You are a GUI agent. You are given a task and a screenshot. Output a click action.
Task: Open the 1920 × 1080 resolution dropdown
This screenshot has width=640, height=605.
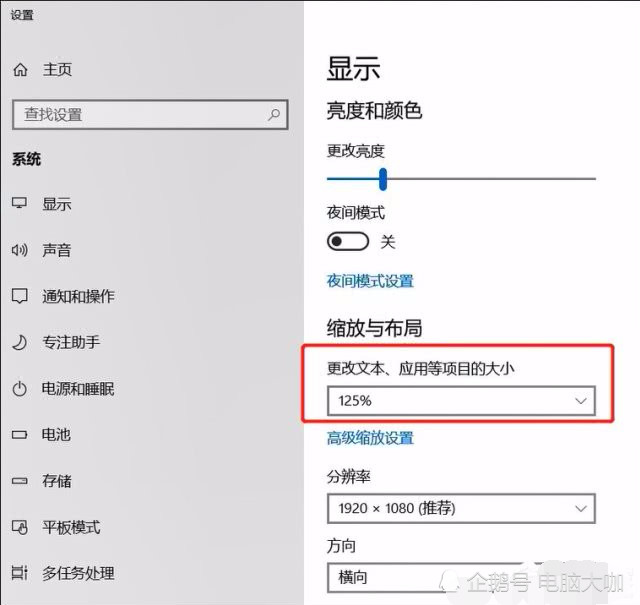pos(461,508)
